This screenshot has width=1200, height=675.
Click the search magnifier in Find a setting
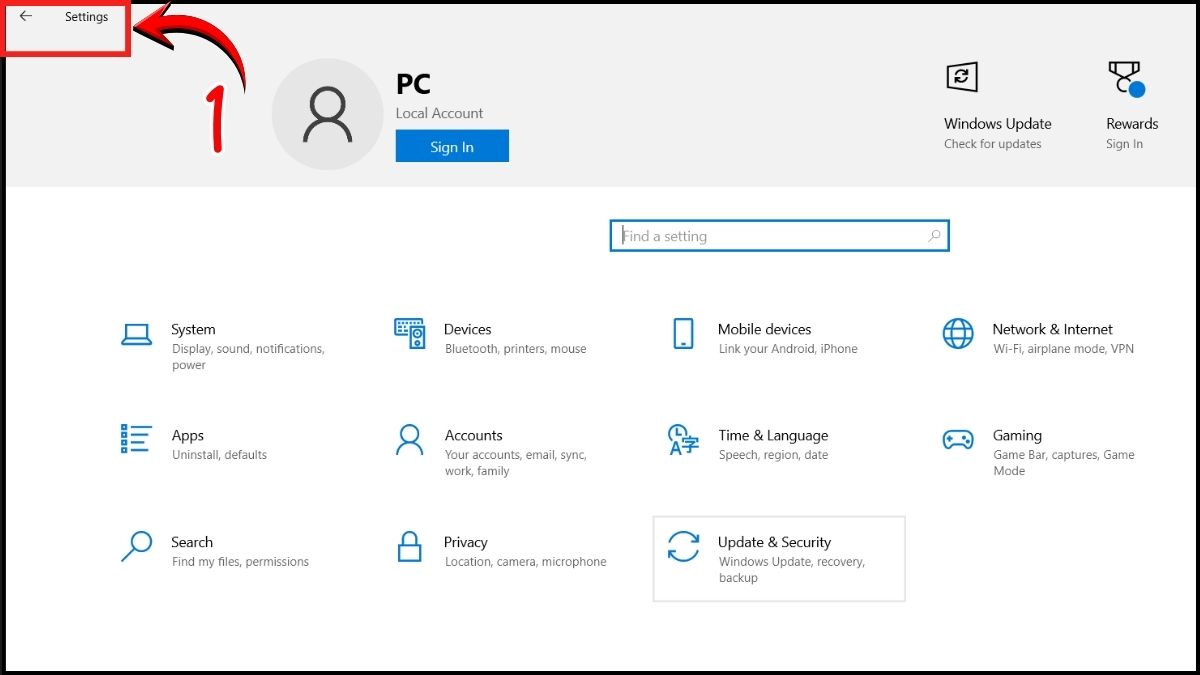tap(934, 236)
